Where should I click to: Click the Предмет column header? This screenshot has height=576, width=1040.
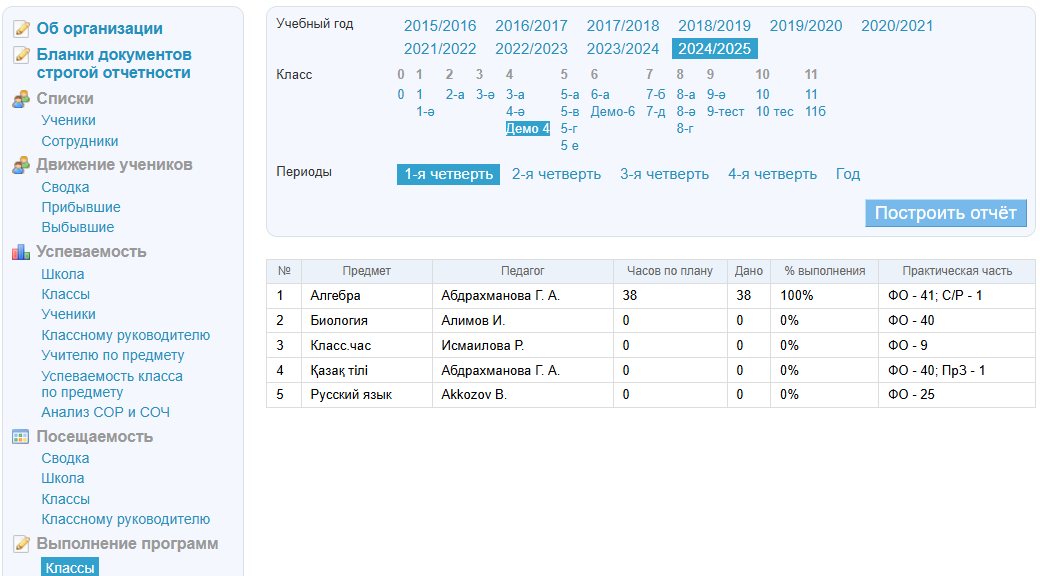pos(366,271)
